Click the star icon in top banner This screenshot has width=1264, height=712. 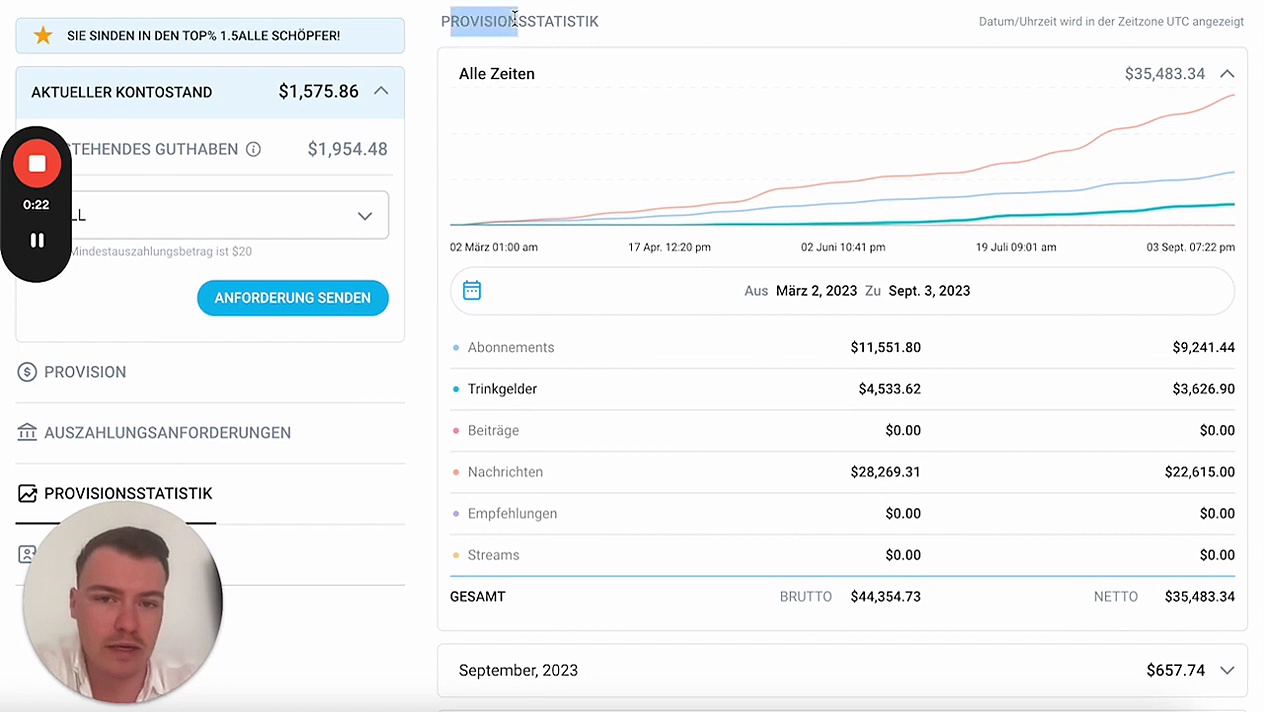click(43, 36)
